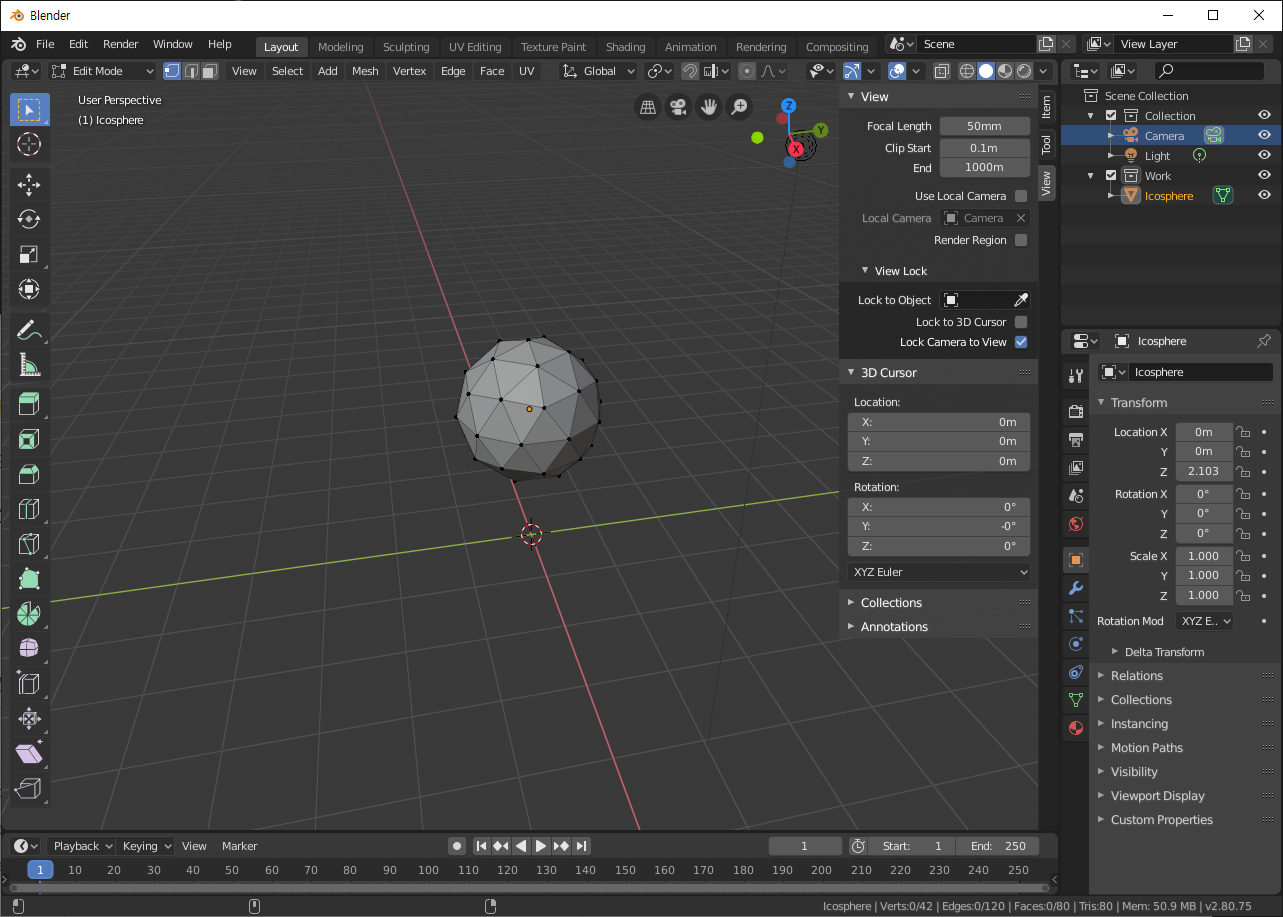Screen dimensions: 1283x917
Task: Uncheck Lock Camera to View
Action: point(1021,342)
